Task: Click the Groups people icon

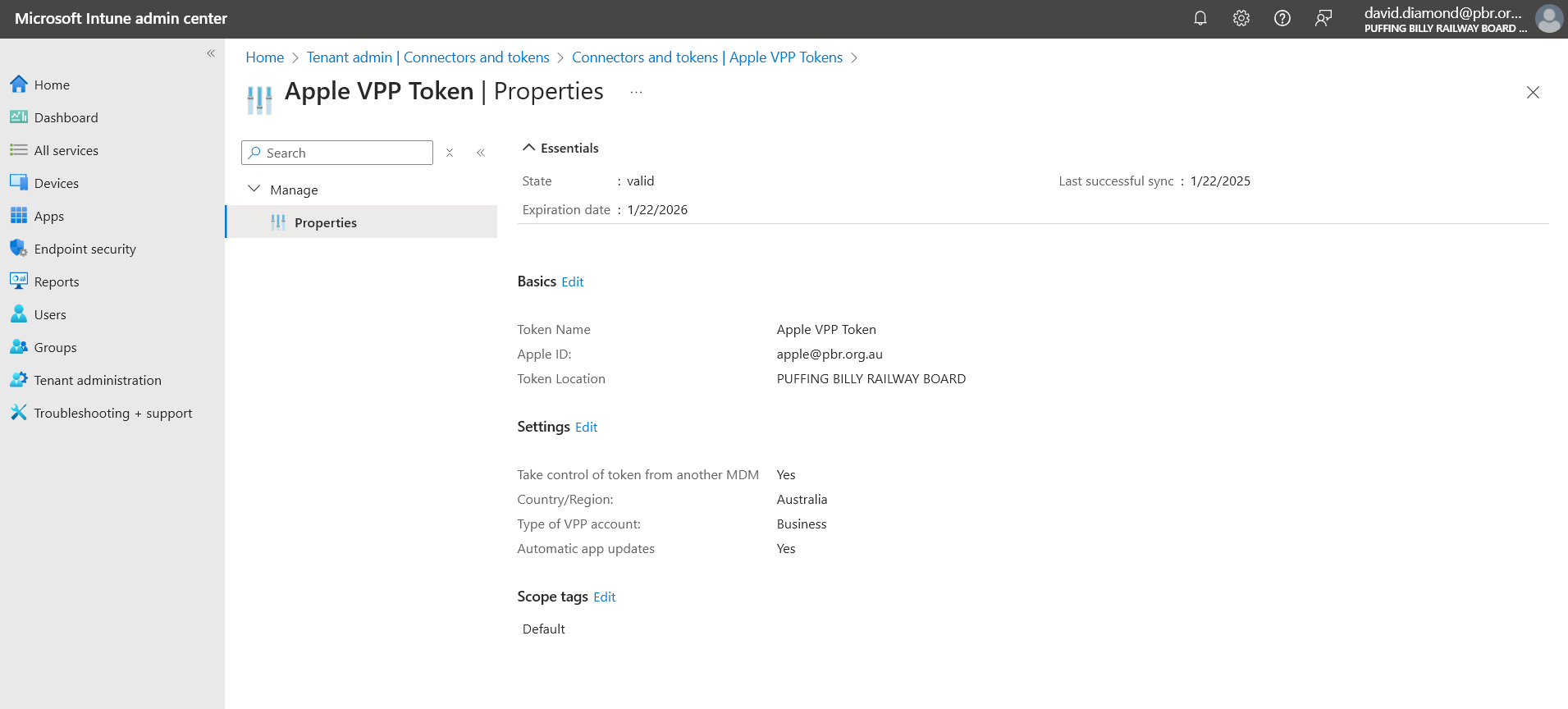Action: point(19,346)
